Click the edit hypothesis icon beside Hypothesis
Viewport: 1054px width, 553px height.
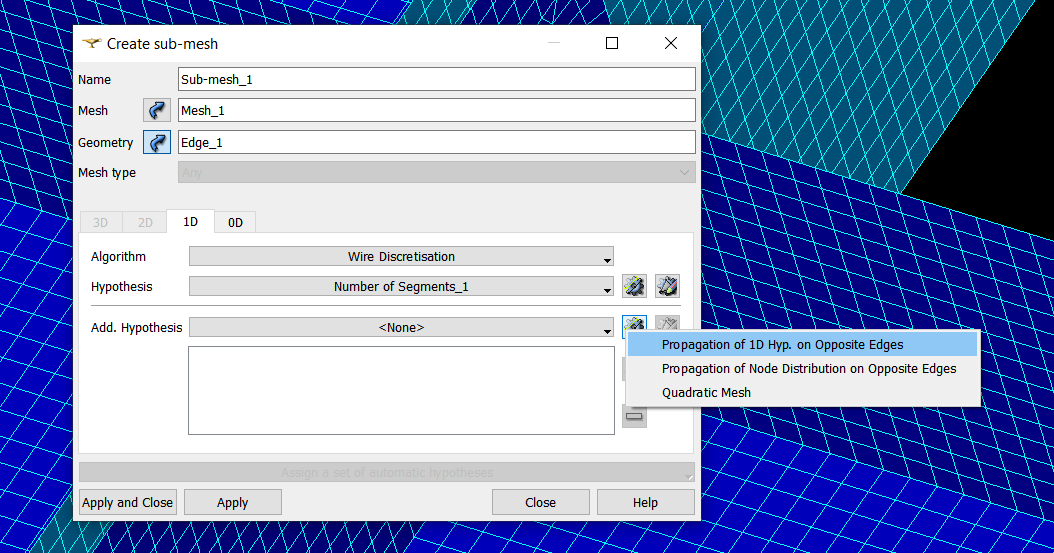[667, 287]
